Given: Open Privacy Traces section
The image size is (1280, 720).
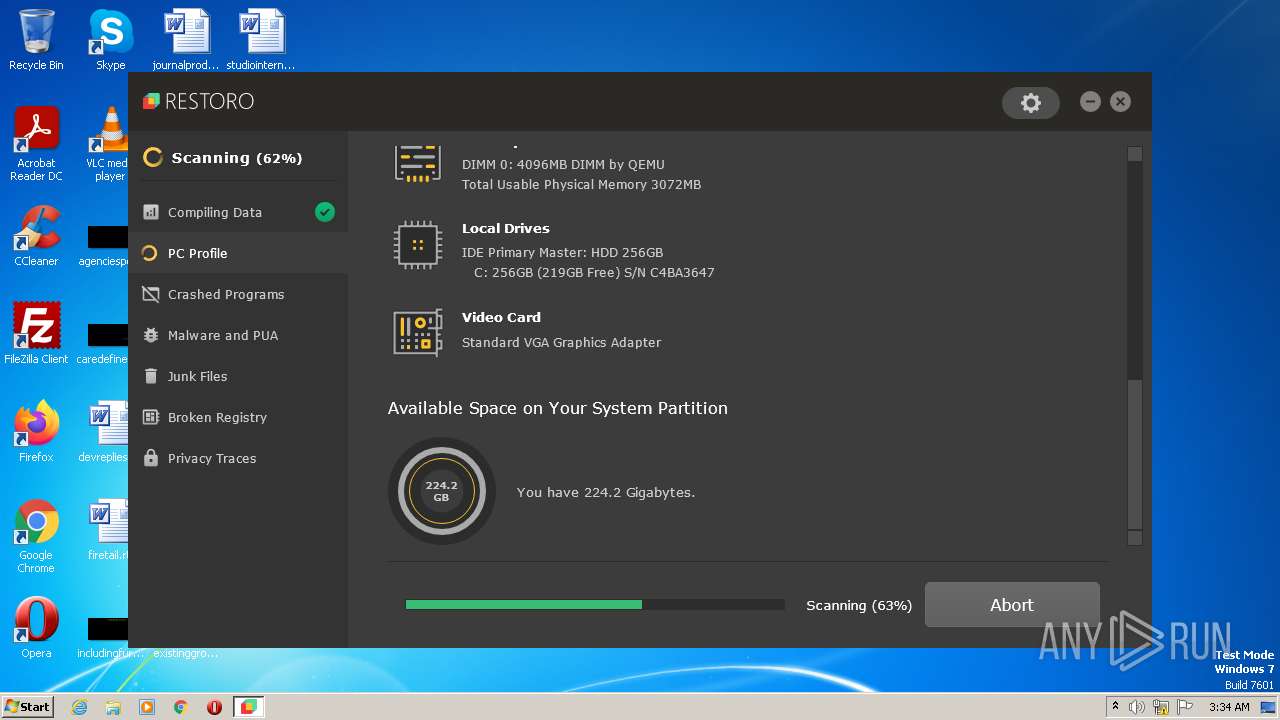Looking at the screenshot, I should click(238, 458).
